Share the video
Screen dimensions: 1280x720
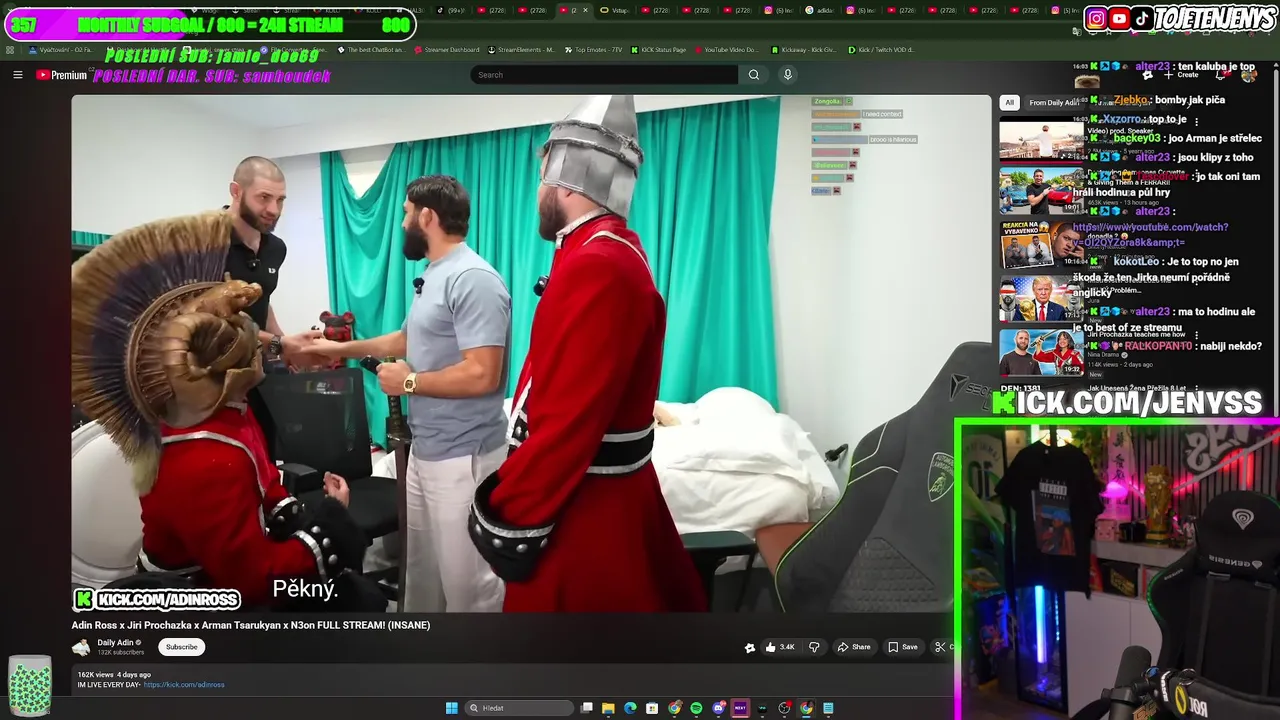[x=854, y=647]
